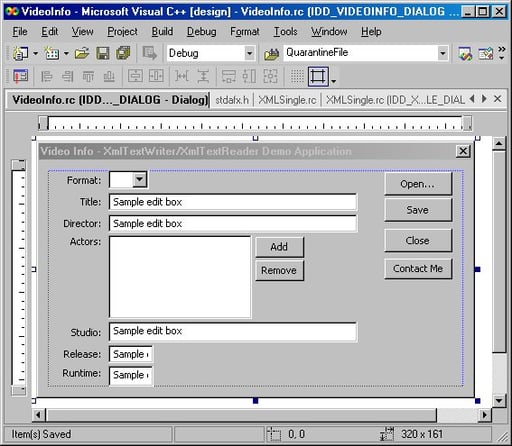Switch to the XMLSingle.rc tab
Screen dimensions: 512x446
287,100
